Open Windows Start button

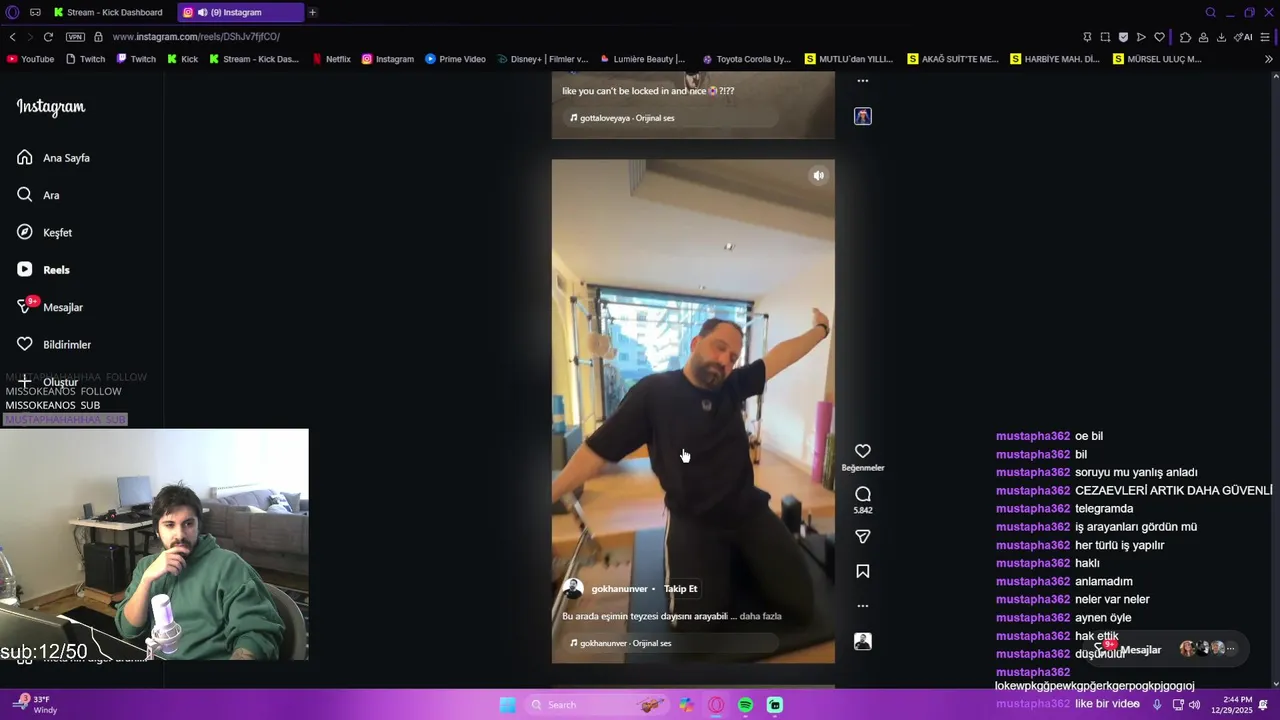pyautogui.click(x=507, y=705)
